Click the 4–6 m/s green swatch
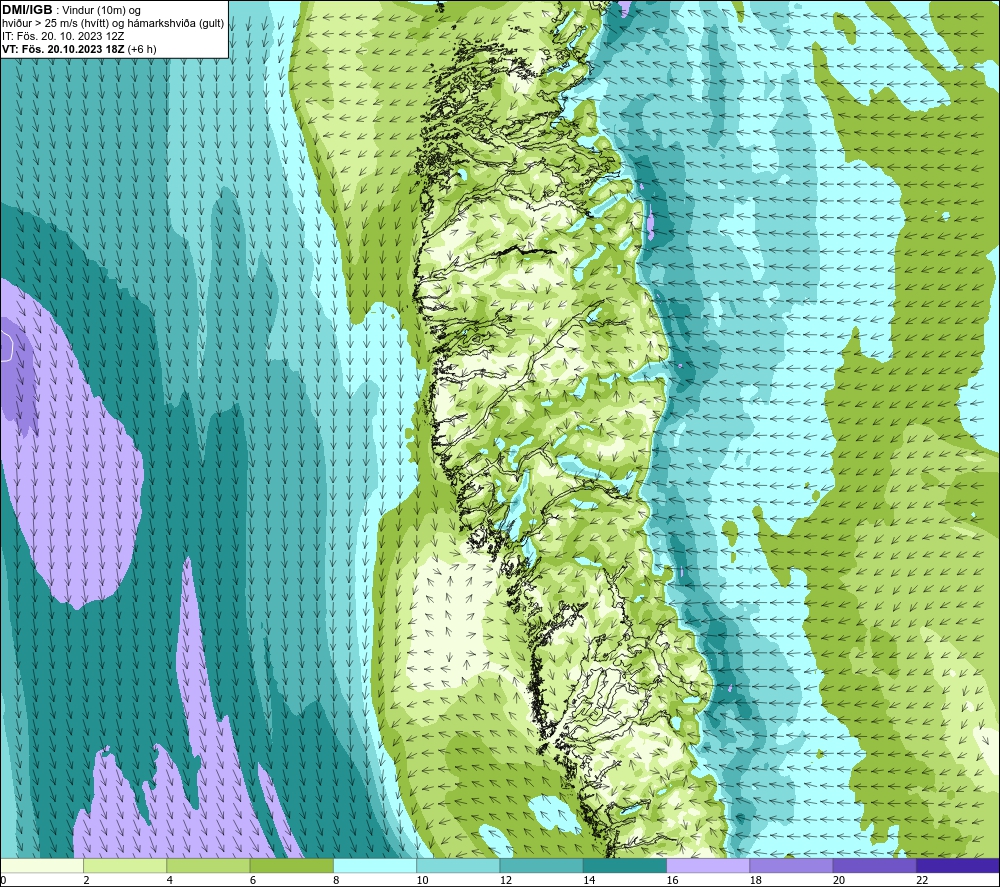 209,865
